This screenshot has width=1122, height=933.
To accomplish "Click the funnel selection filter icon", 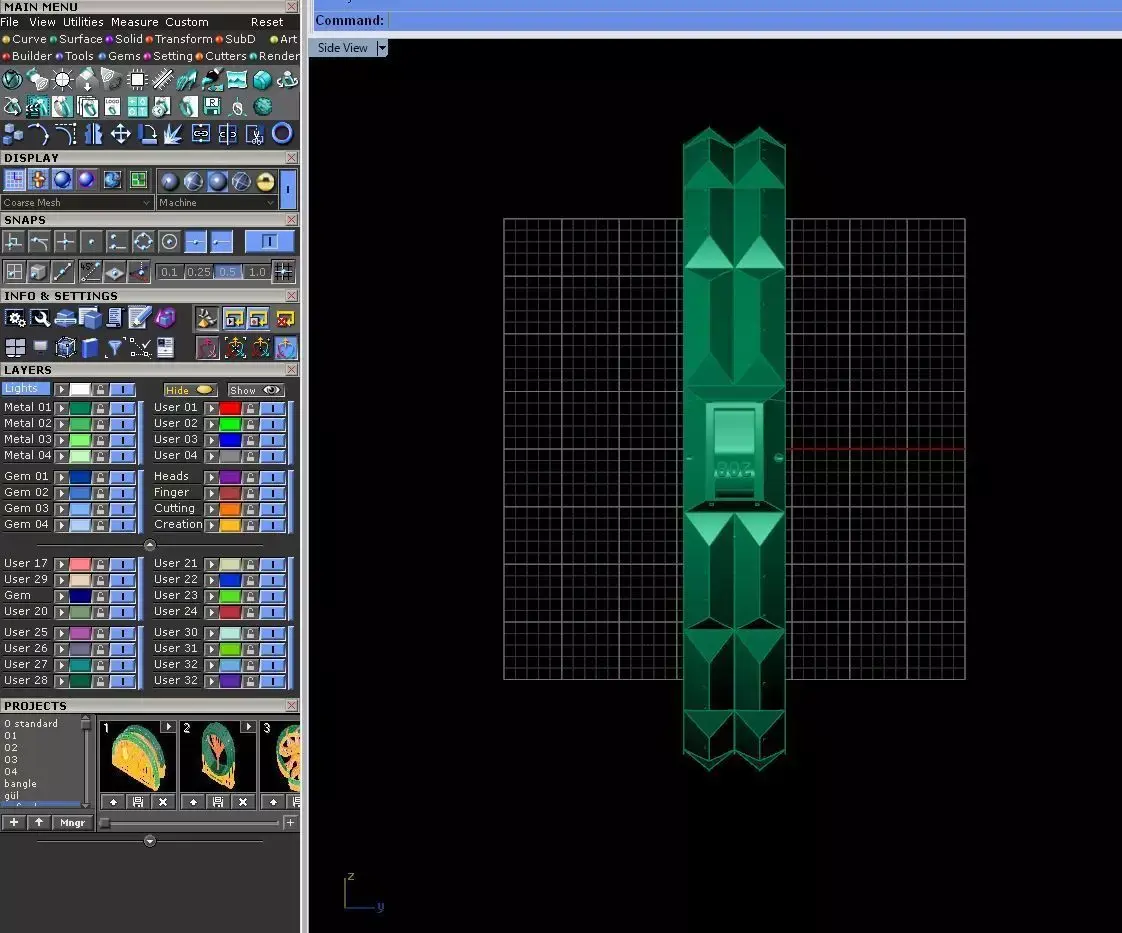I will [114, 348].
